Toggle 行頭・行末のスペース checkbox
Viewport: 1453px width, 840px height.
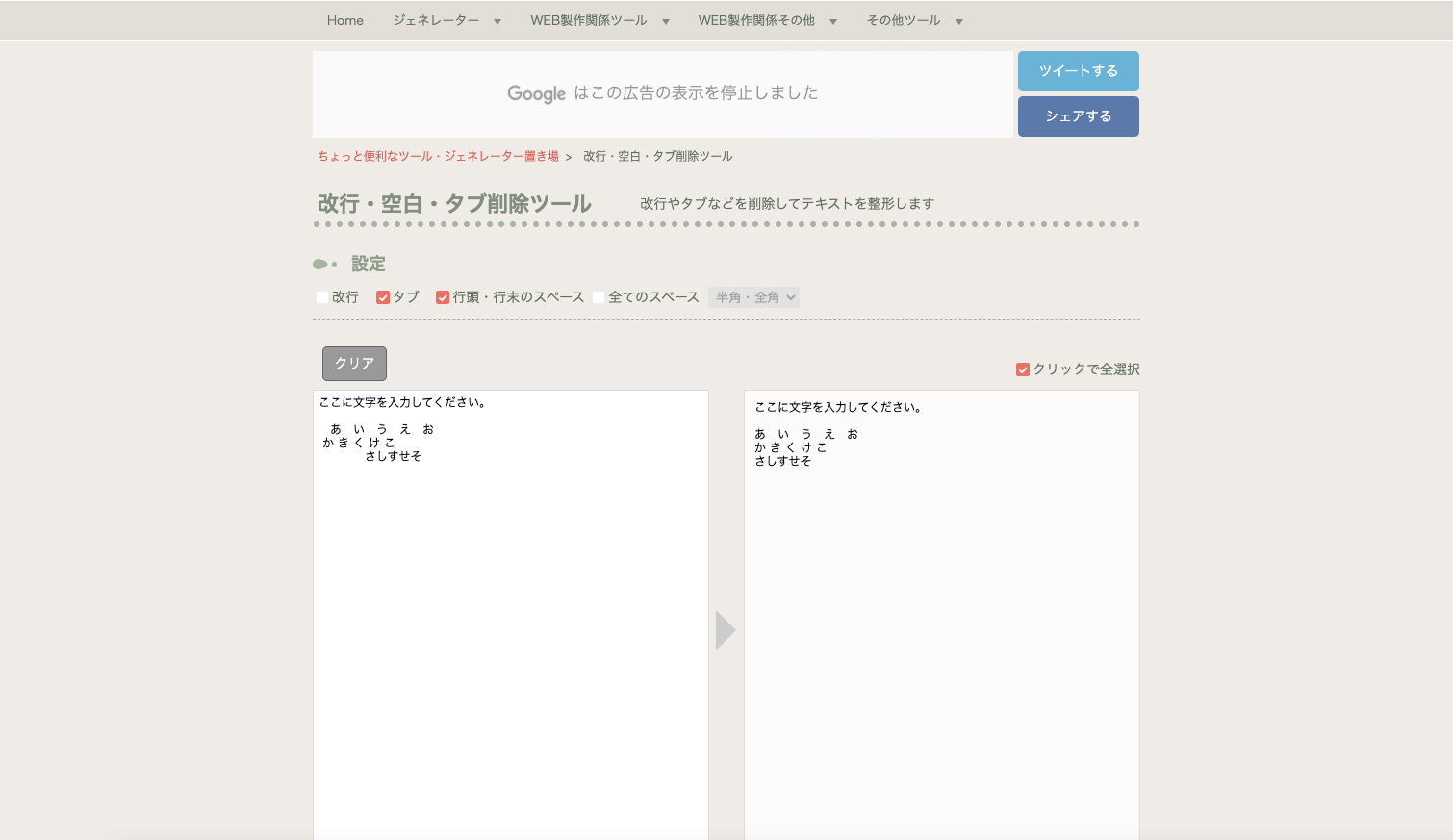443,297
